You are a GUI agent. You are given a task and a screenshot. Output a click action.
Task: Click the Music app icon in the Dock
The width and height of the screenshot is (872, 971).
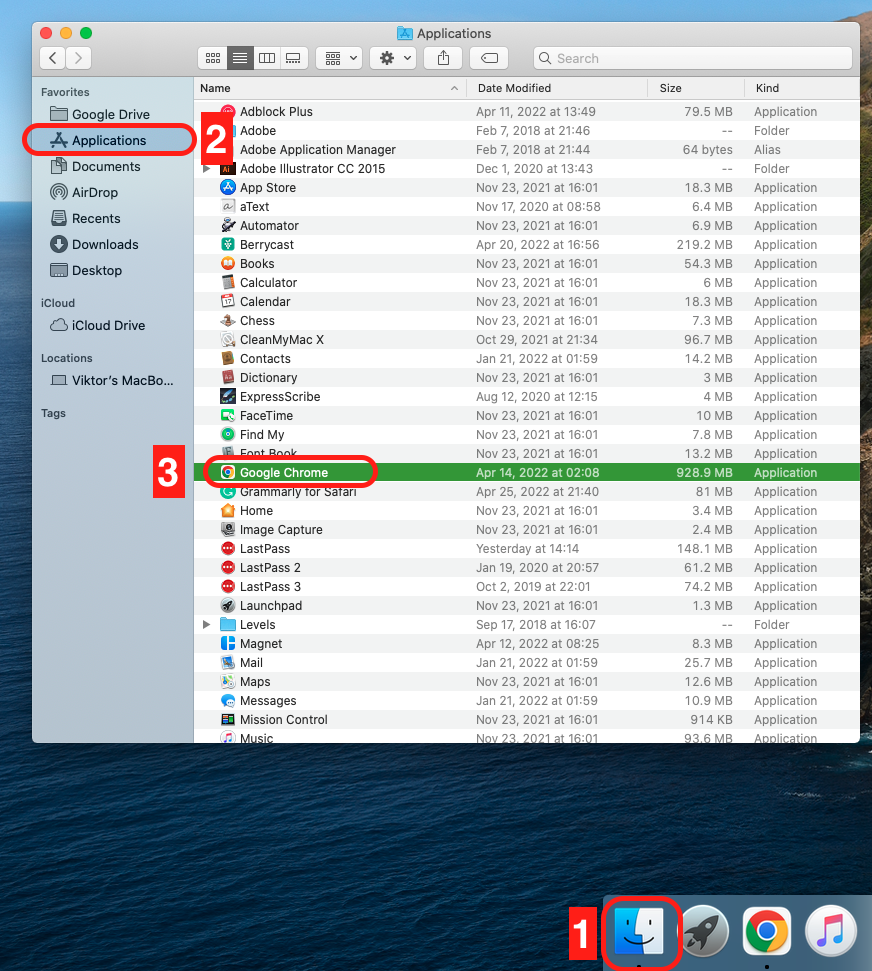point(829,932)
